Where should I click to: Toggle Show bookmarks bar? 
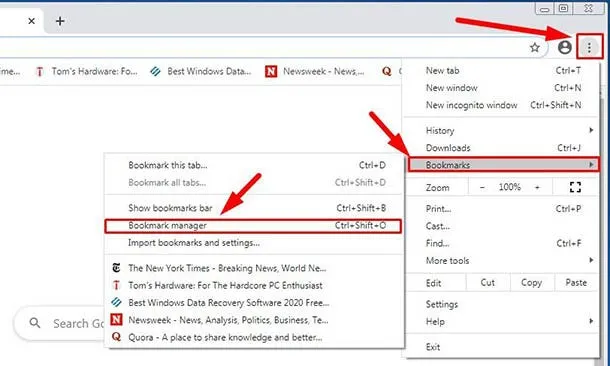point(254,208)
